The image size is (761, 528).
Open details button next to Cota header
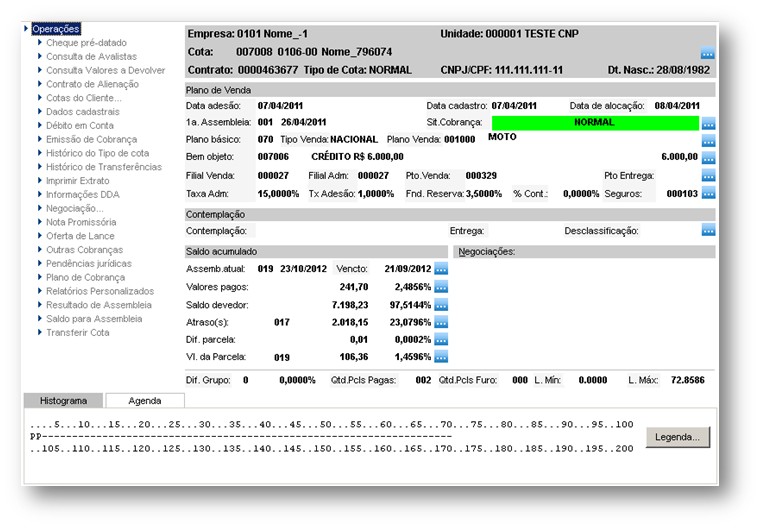[x=708, y=53]
